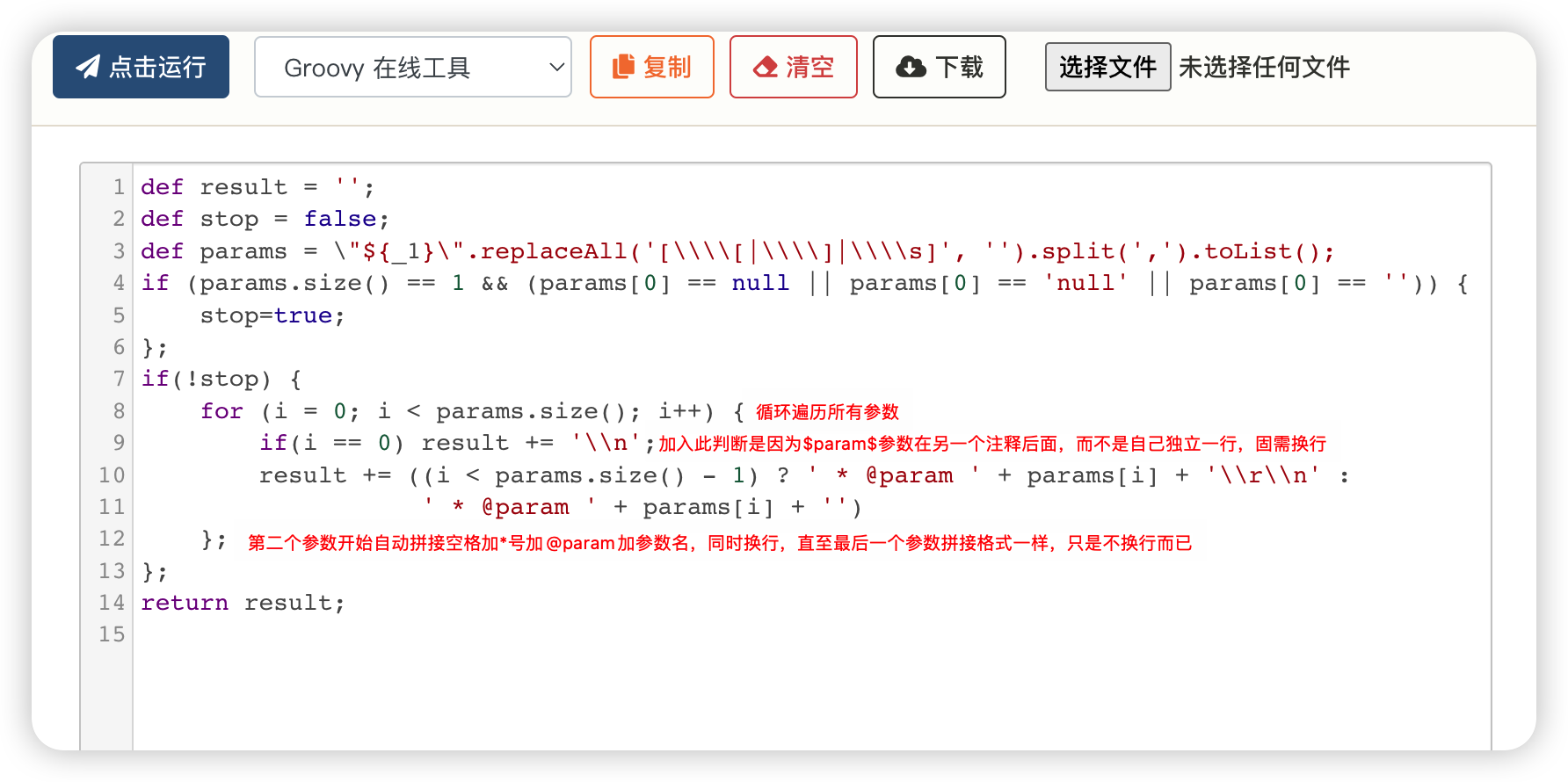Clear the editor with 清空
Screen dimensions: 1568x782
click(794, 67)
